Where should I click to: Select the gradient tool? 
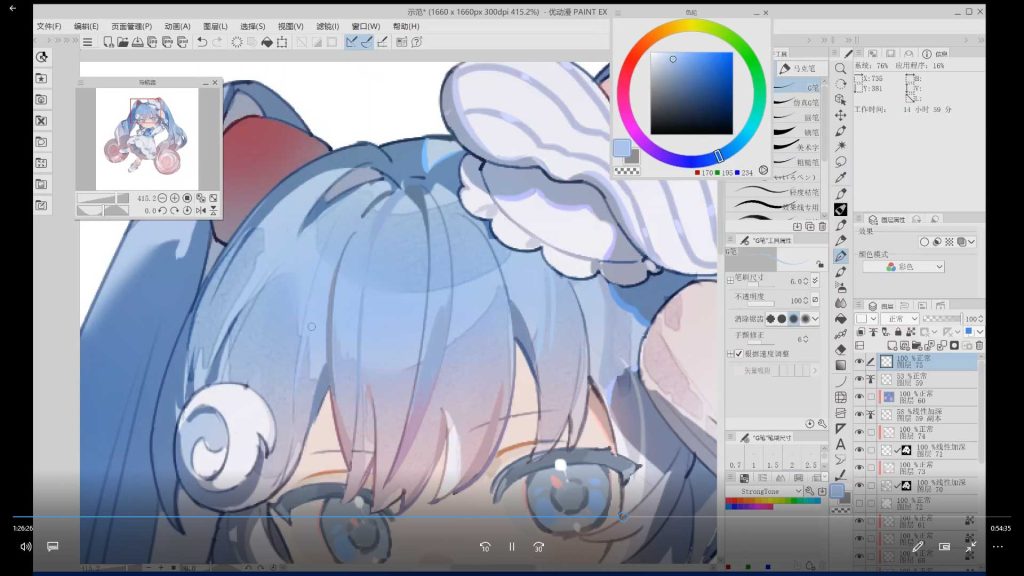(840, 366)
